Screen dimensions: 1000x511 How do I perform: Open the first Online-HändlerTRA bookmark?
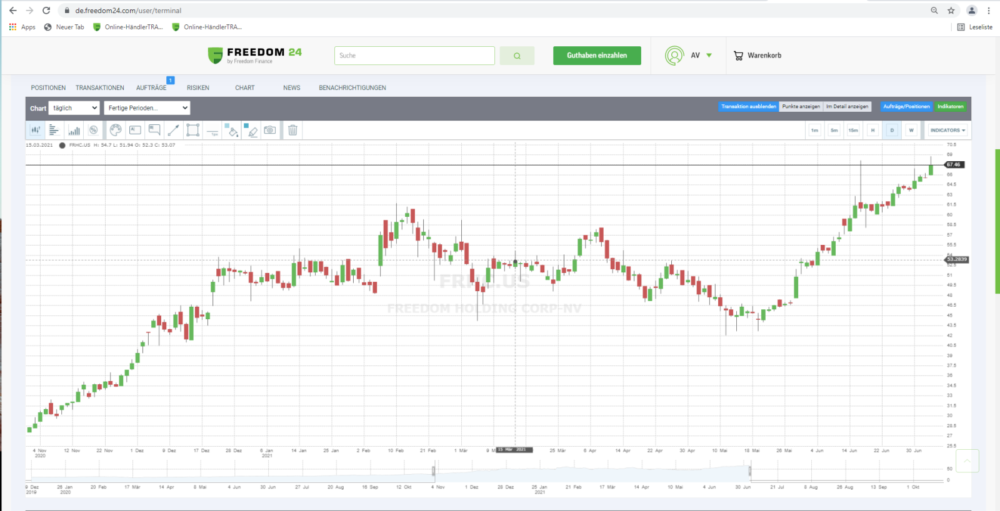(x=128, y=27)
